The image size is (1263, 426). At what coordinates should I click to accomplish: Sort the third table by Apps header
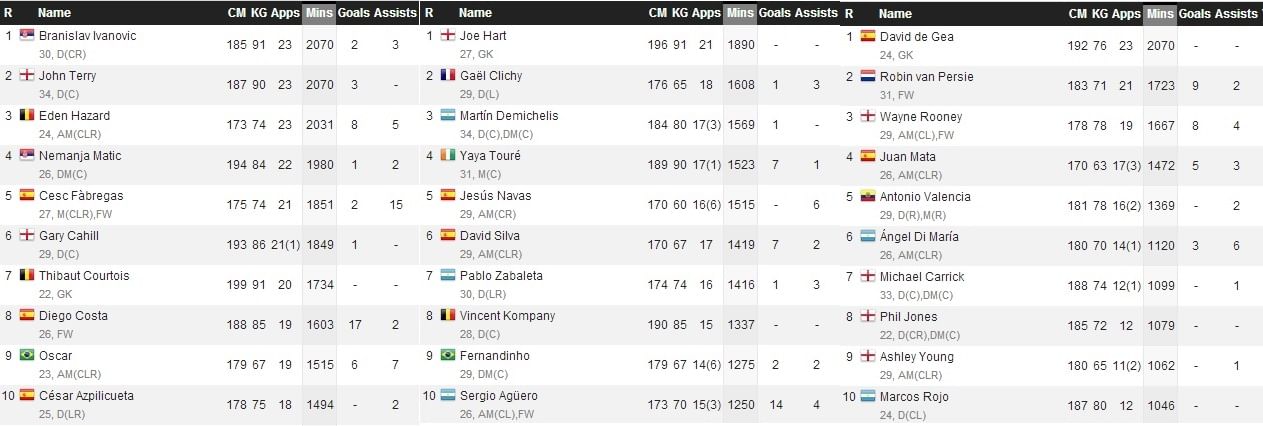pos(1125,14)
